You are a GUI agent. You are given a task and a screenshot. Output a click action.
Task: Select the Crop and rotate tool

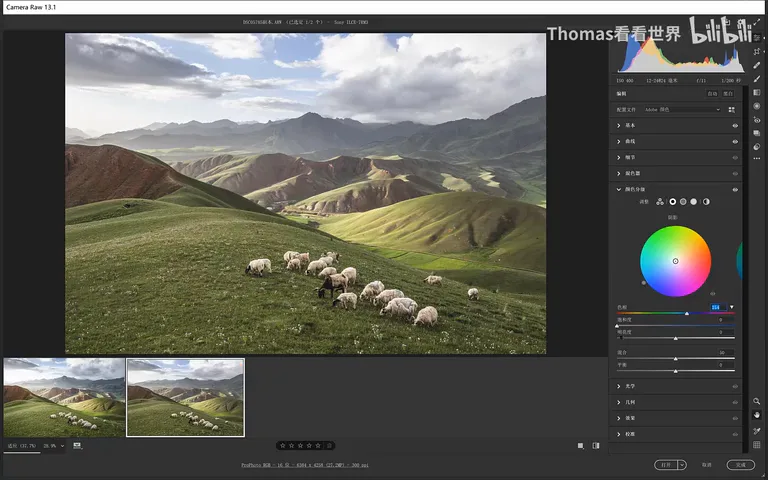pos(757,51)
